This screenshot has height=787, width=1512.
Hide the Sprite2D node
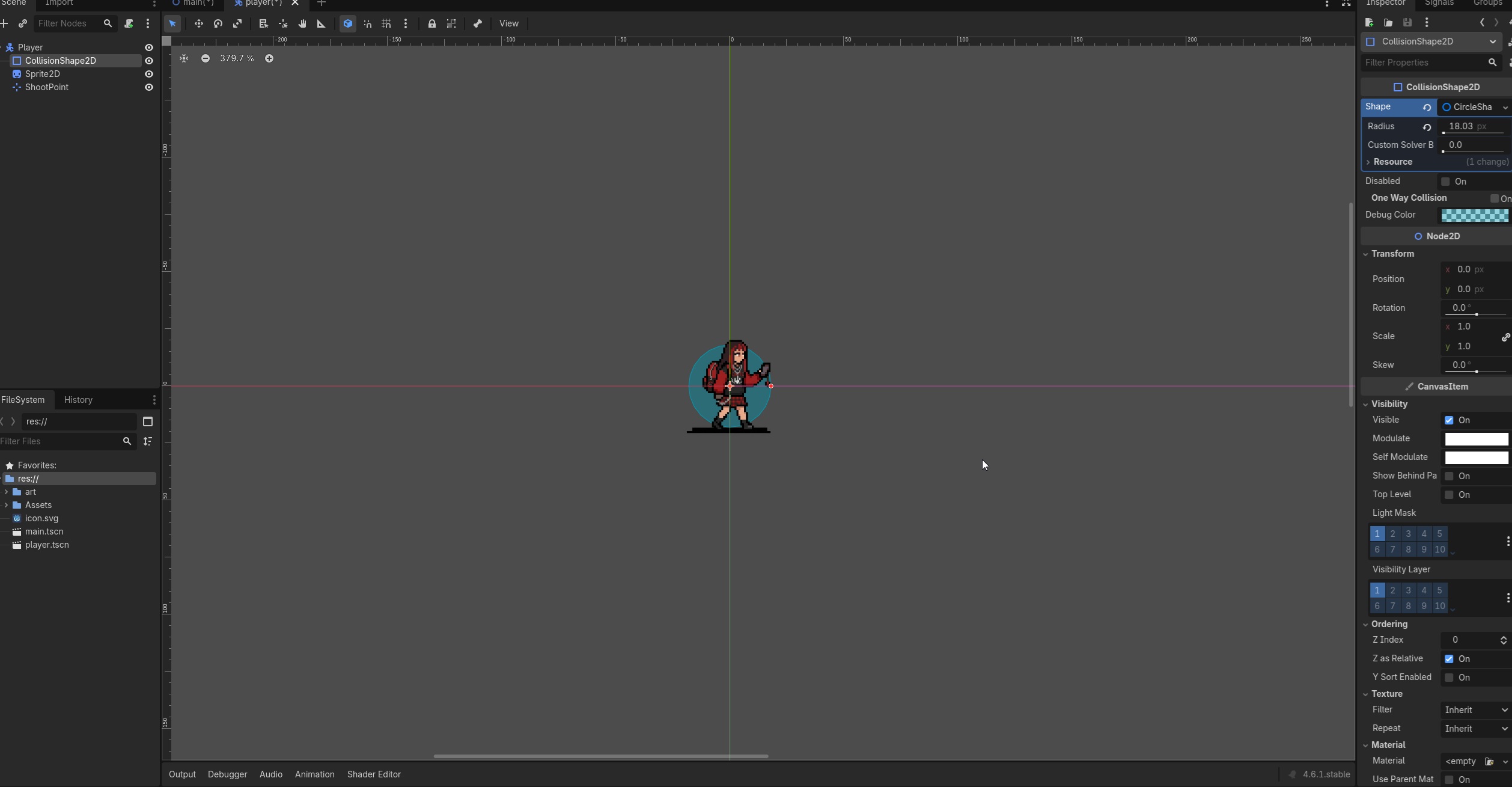[149, 74]
